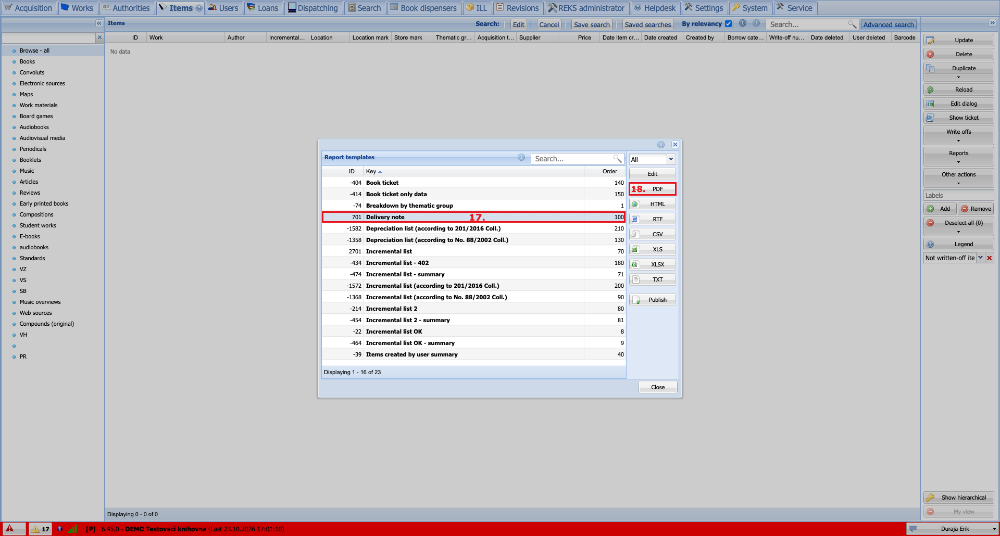Expand the Other actions dropdown

959,183
